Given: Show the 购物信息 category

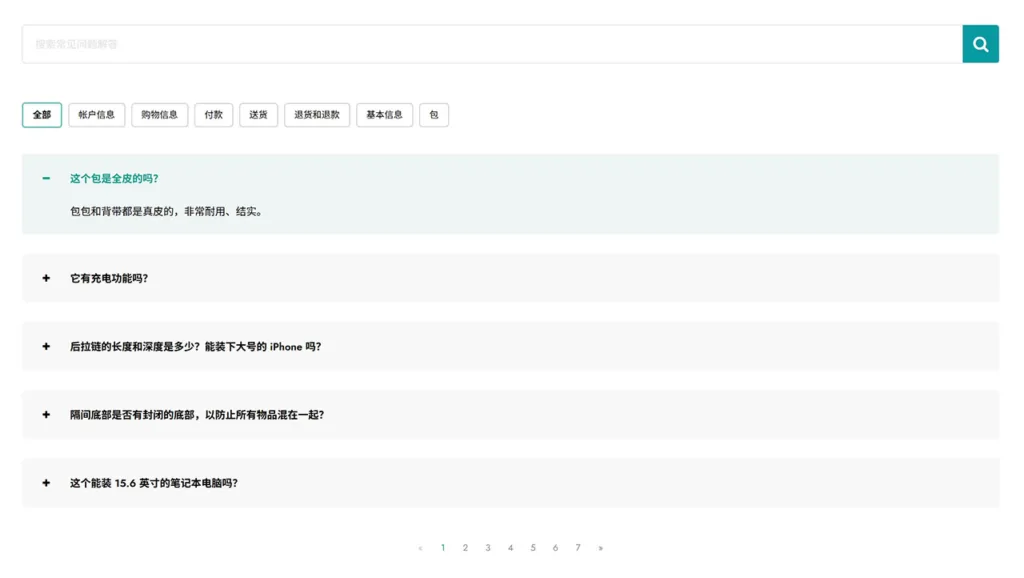Looking at the screenshot, I should point(160,115).
